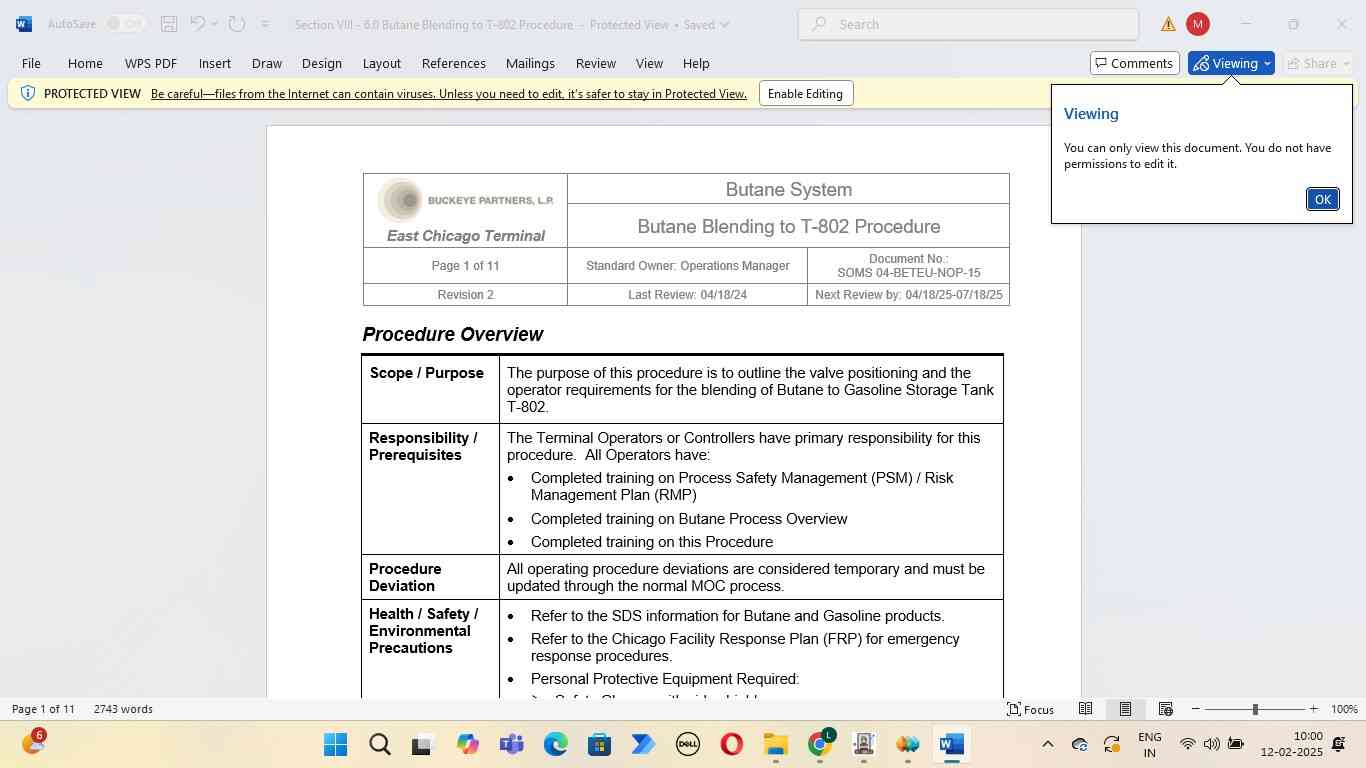Open Microsoft Store on taskbar
The image size is (1366, 768).
pos(600,744)
